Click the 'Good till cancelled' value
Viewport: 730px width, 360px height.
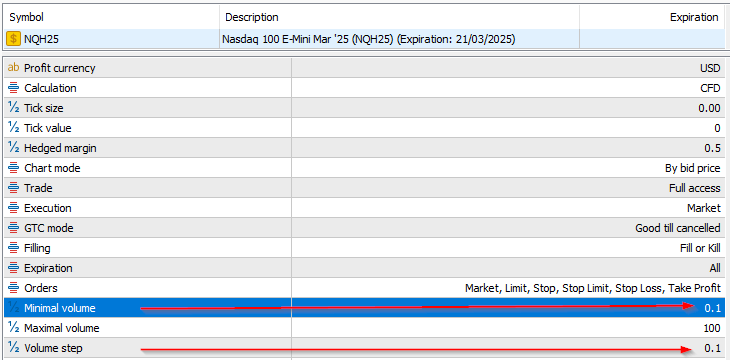678,228
